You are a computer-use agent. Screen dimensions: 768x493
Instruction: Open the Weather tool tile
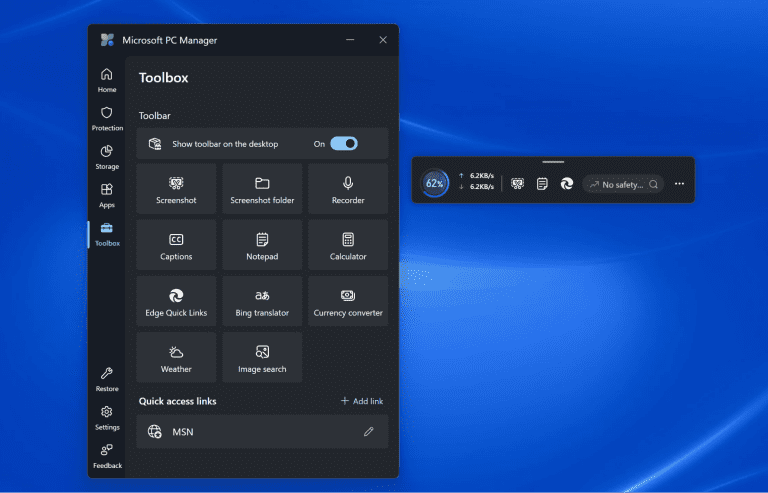pyautogui.click(x=176, y=358)
